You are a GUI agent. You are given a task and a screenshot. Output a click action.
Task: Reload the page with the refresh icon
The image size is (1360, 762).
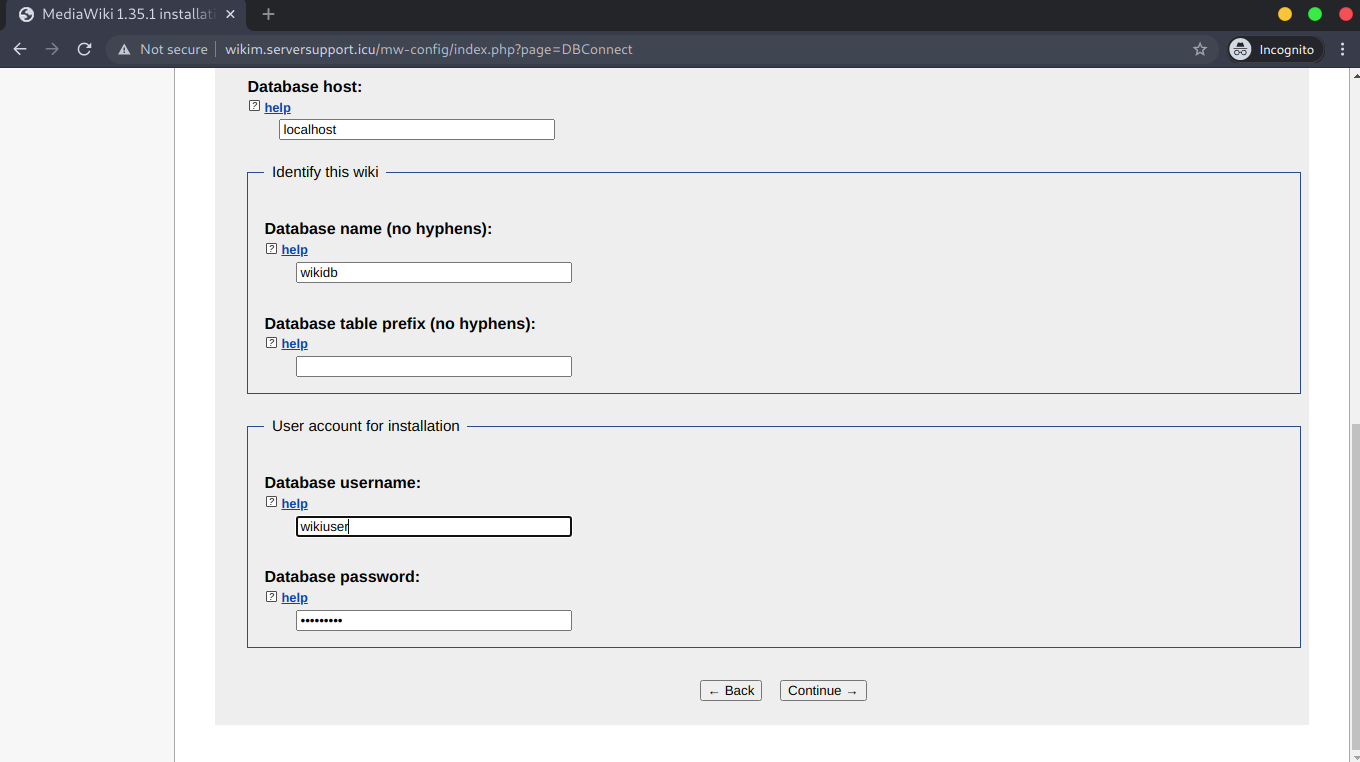pyautogui.click(x=84, y=49)
